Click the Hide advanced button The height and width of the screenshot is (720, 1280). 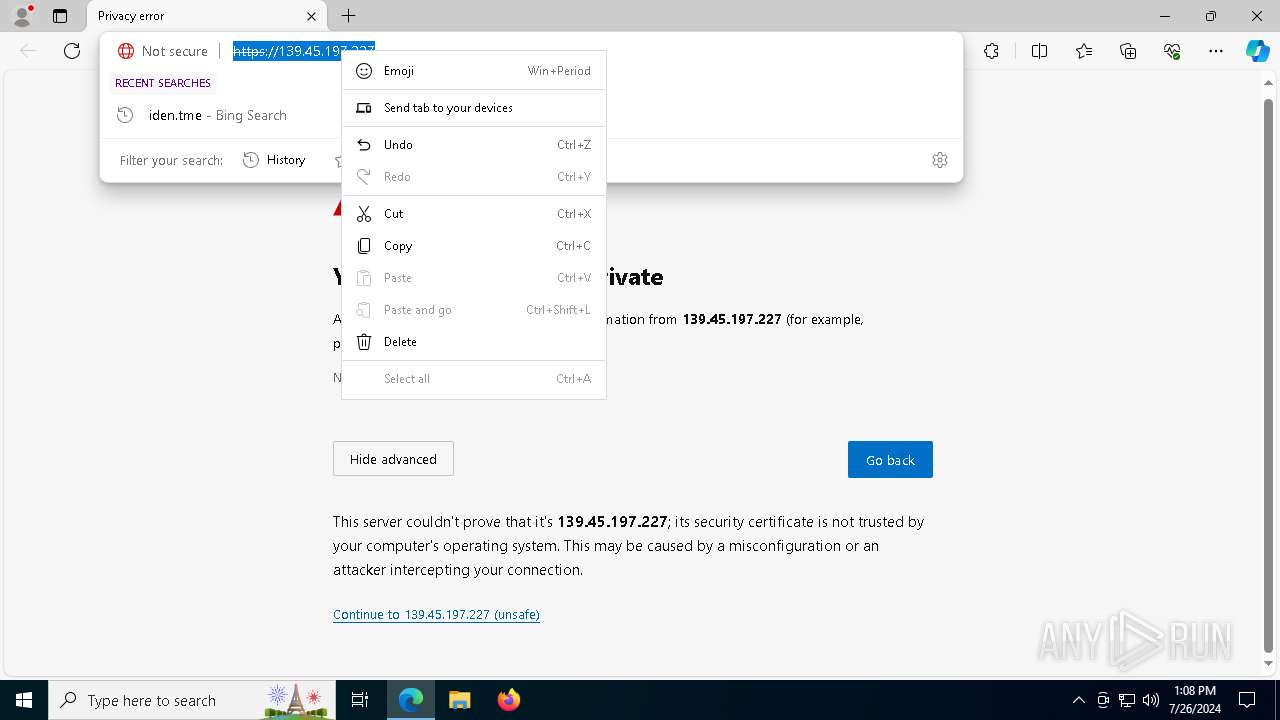[393, 459]
